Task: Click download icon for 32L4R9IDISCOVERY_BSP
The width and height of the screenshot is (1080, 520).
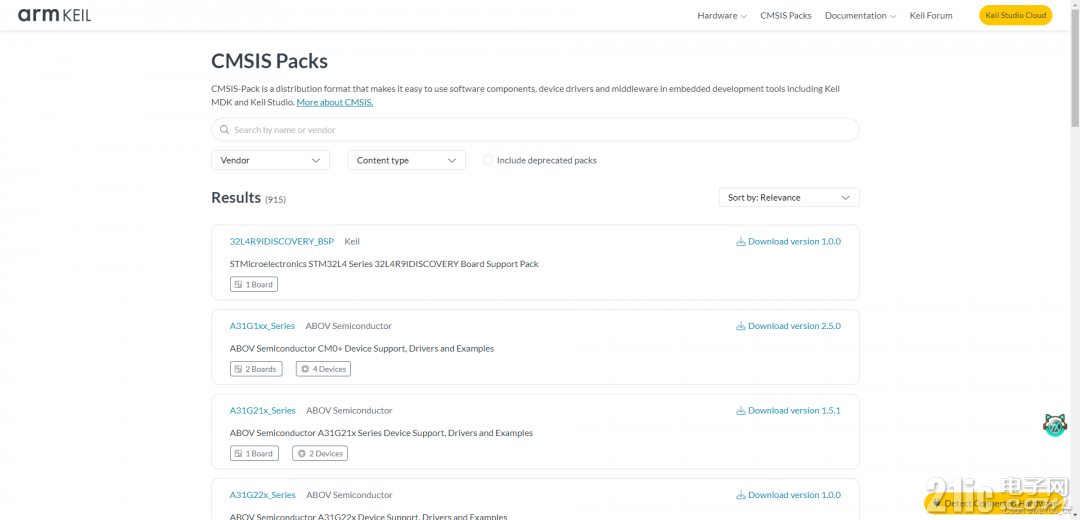Action: pos(741,242)
